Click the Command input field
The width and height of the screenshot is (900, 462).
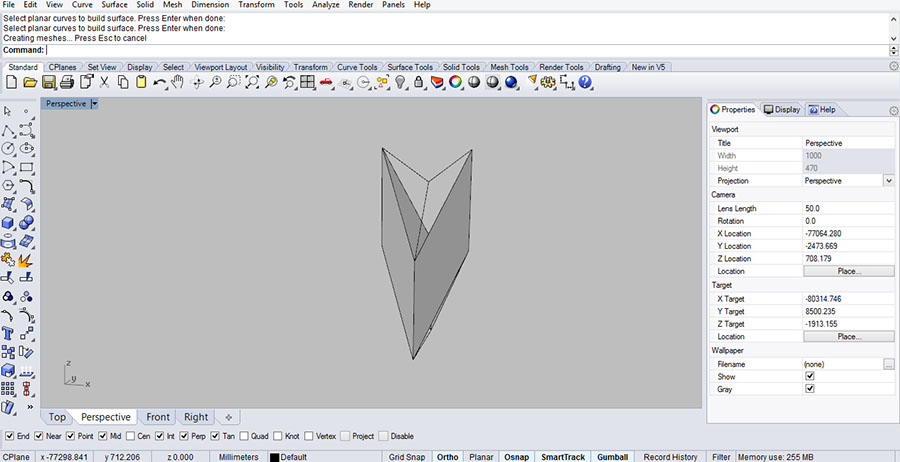[467, 51]
